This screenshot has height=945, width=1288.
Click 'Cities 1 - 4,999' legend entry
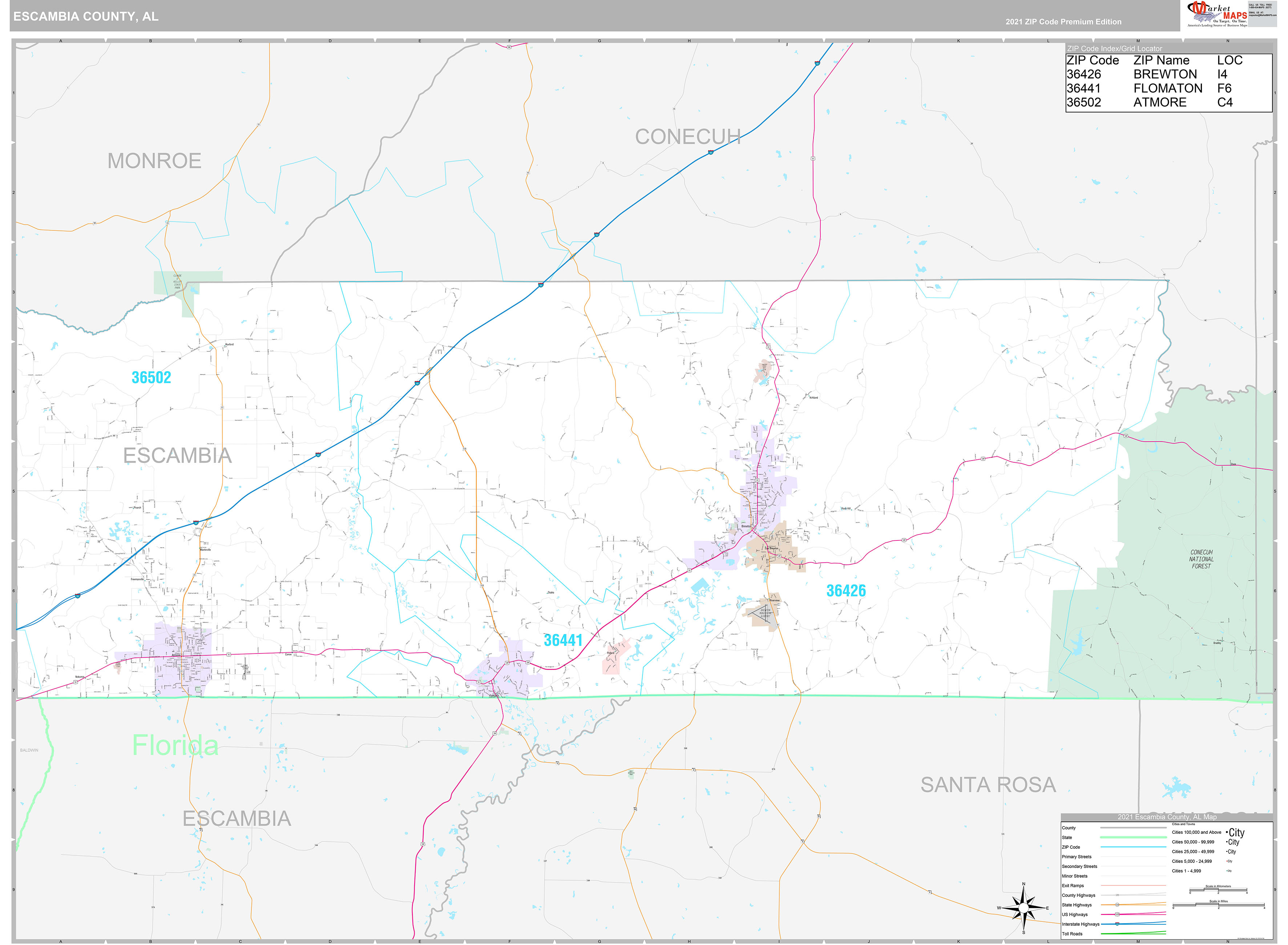point(1186,871)
